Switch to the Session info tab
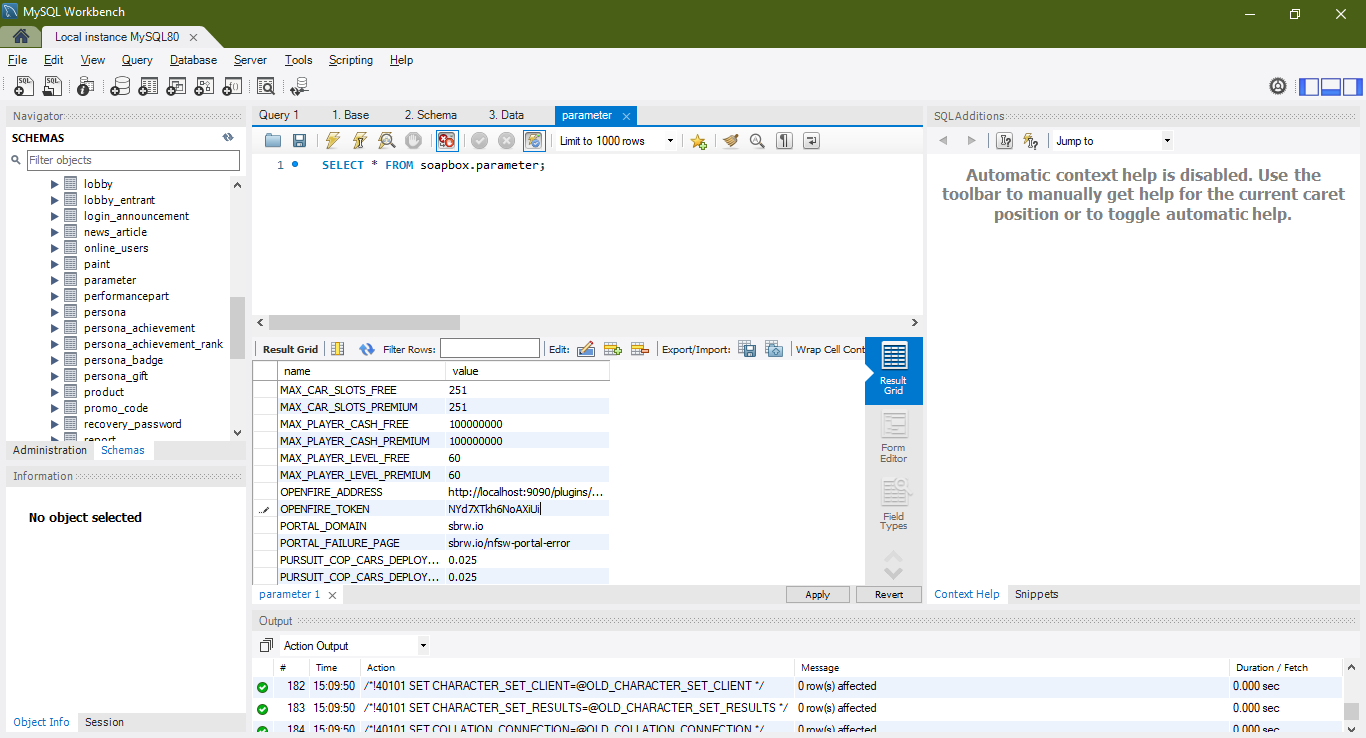Image resolution: width=1366 pixels, height=738 pixels. click(104, 722)
